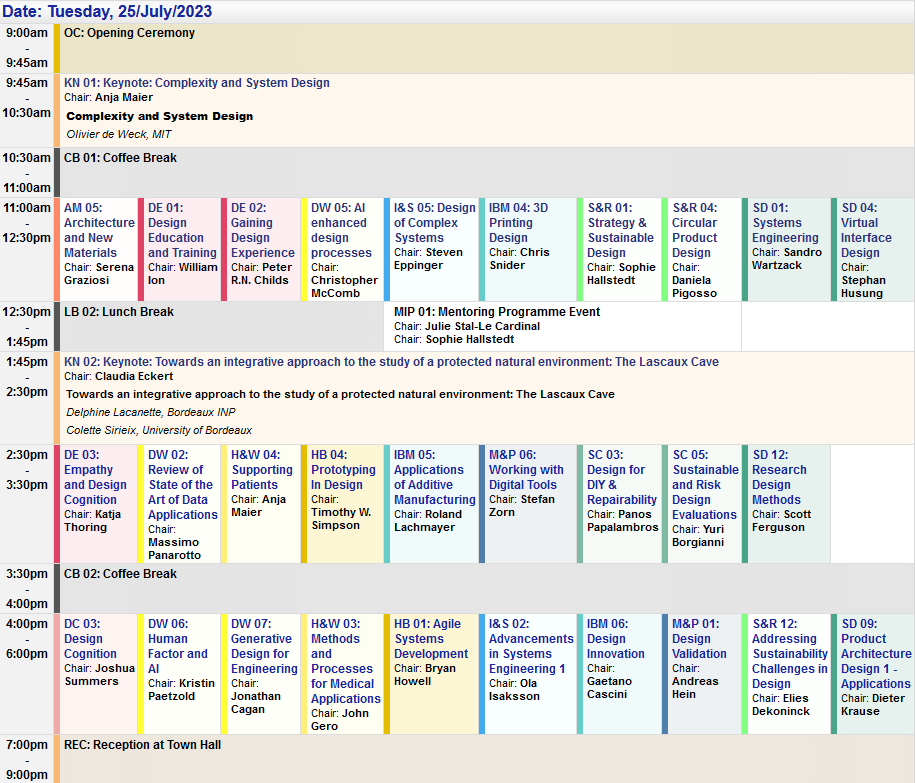916x783 pixels.
Task: Open SD 01 Systems Engineering session
Action: coord(785,223)
